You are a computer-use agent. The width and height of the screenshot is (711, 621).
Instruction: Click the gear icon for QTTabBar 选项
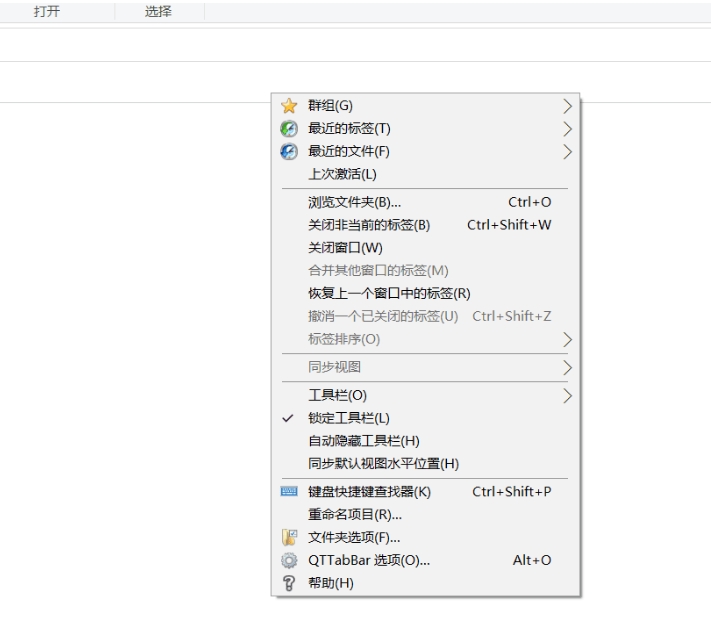[x=289, y=561]
